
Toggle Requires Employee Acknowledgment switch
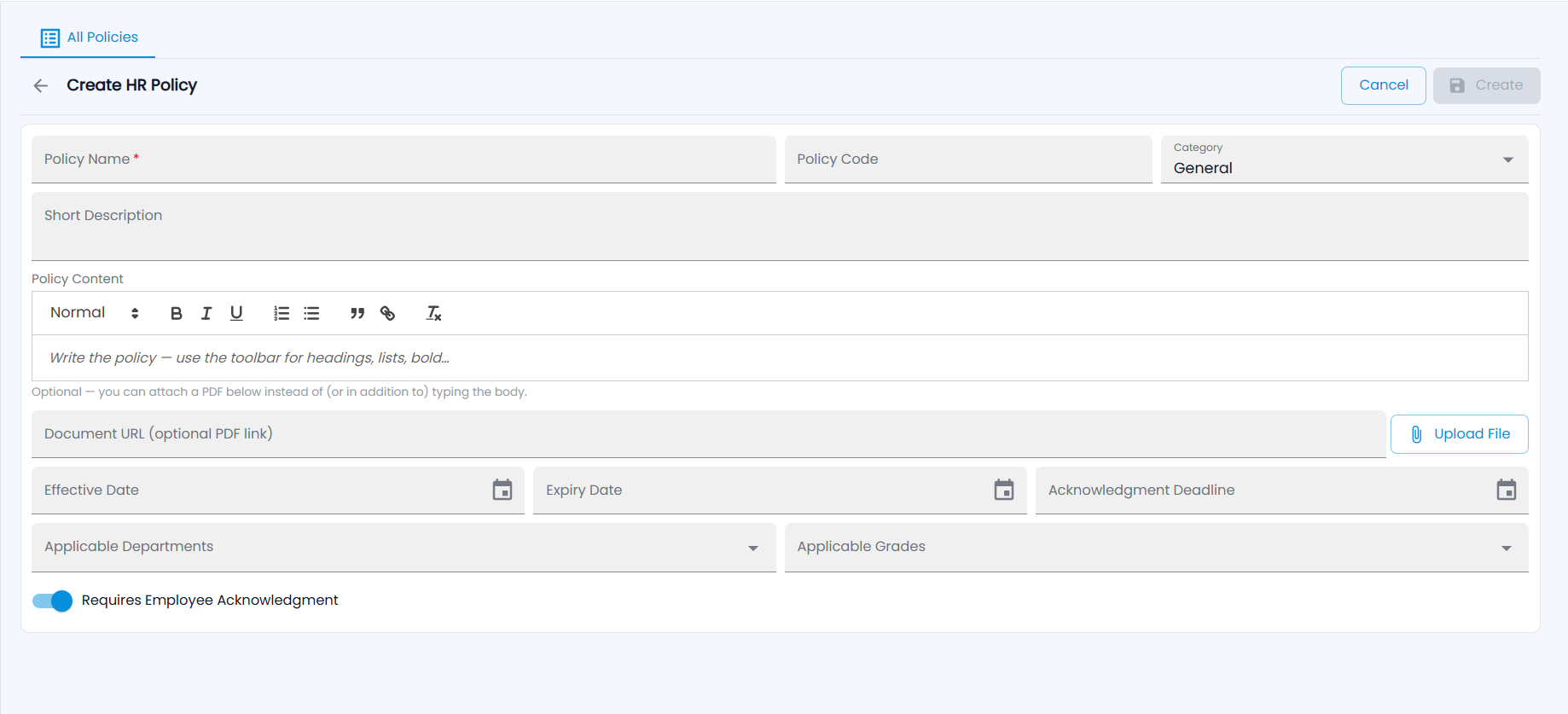(x=52, y=601)
